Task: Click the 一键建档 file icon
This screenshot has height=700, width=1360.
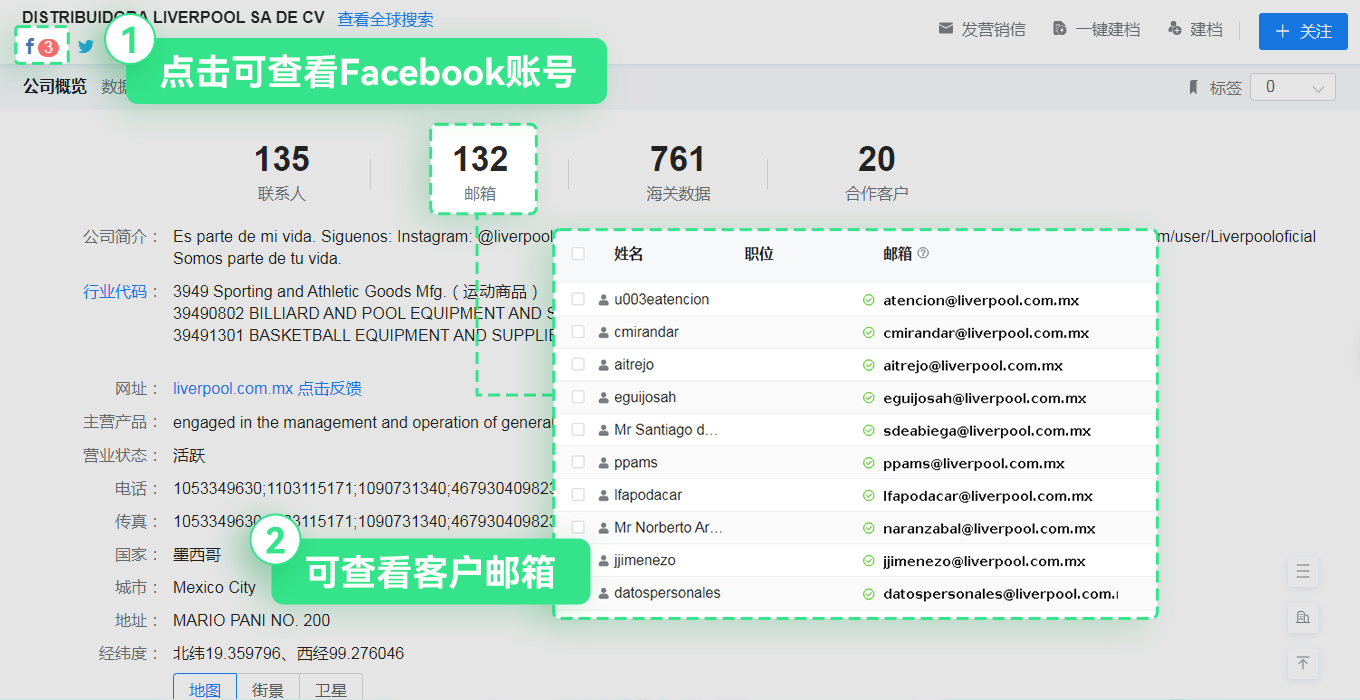Action: (x=1060, y=29)
